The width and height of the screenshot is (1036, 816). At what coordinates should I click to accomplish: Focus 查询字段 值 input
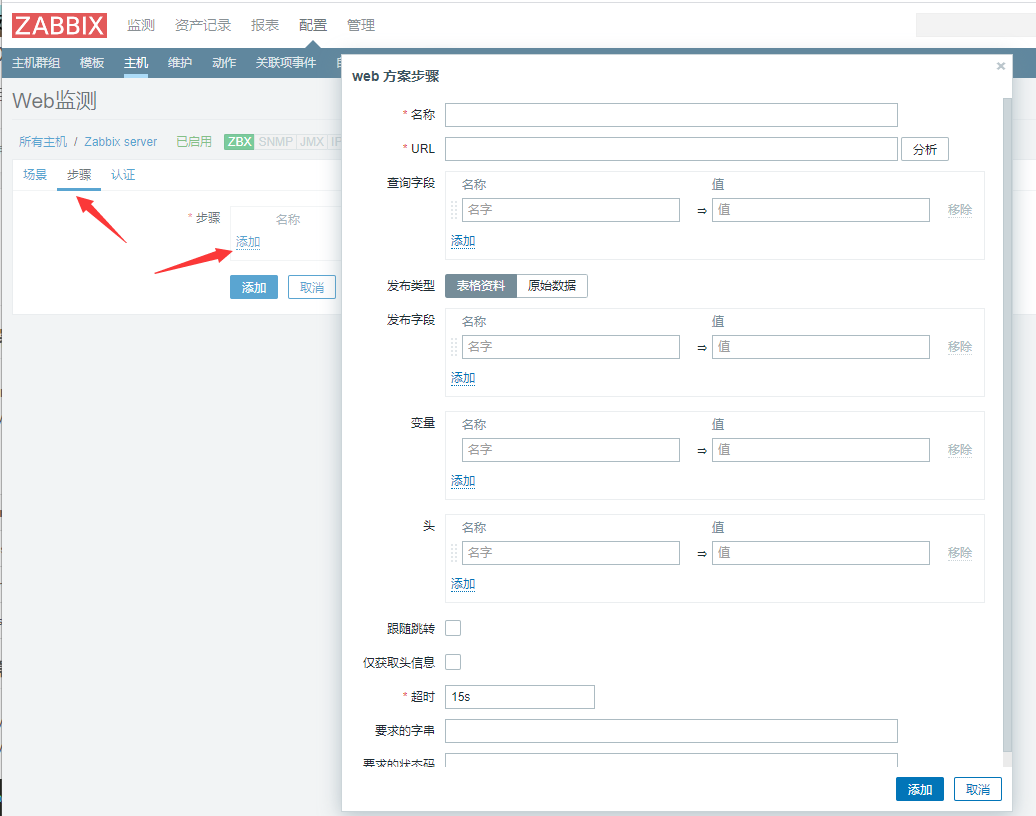tap(821, 210)
